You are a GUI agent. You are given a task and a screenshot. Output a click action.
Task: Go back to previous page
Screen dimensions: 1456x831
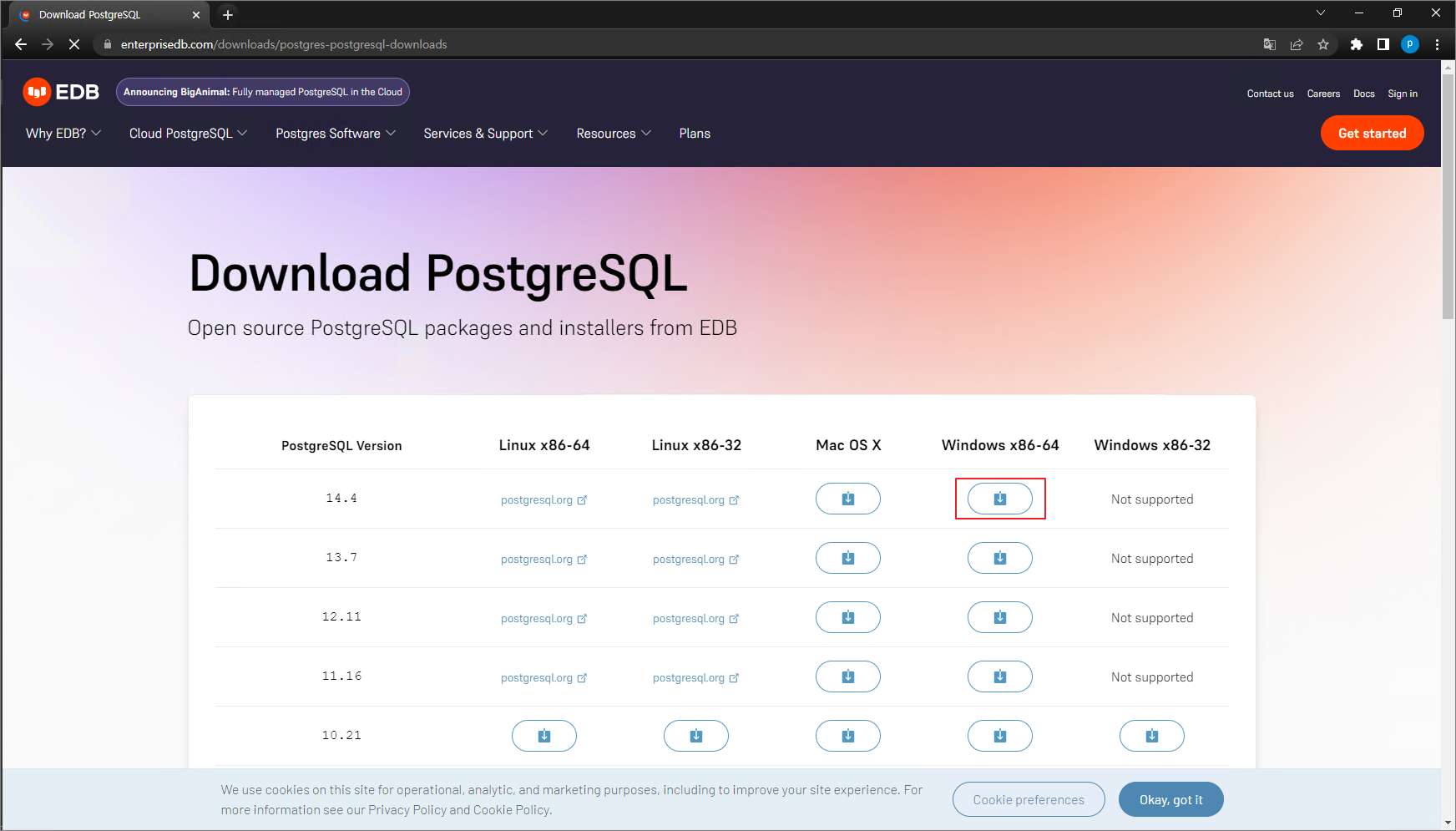(x=21, y=44)
